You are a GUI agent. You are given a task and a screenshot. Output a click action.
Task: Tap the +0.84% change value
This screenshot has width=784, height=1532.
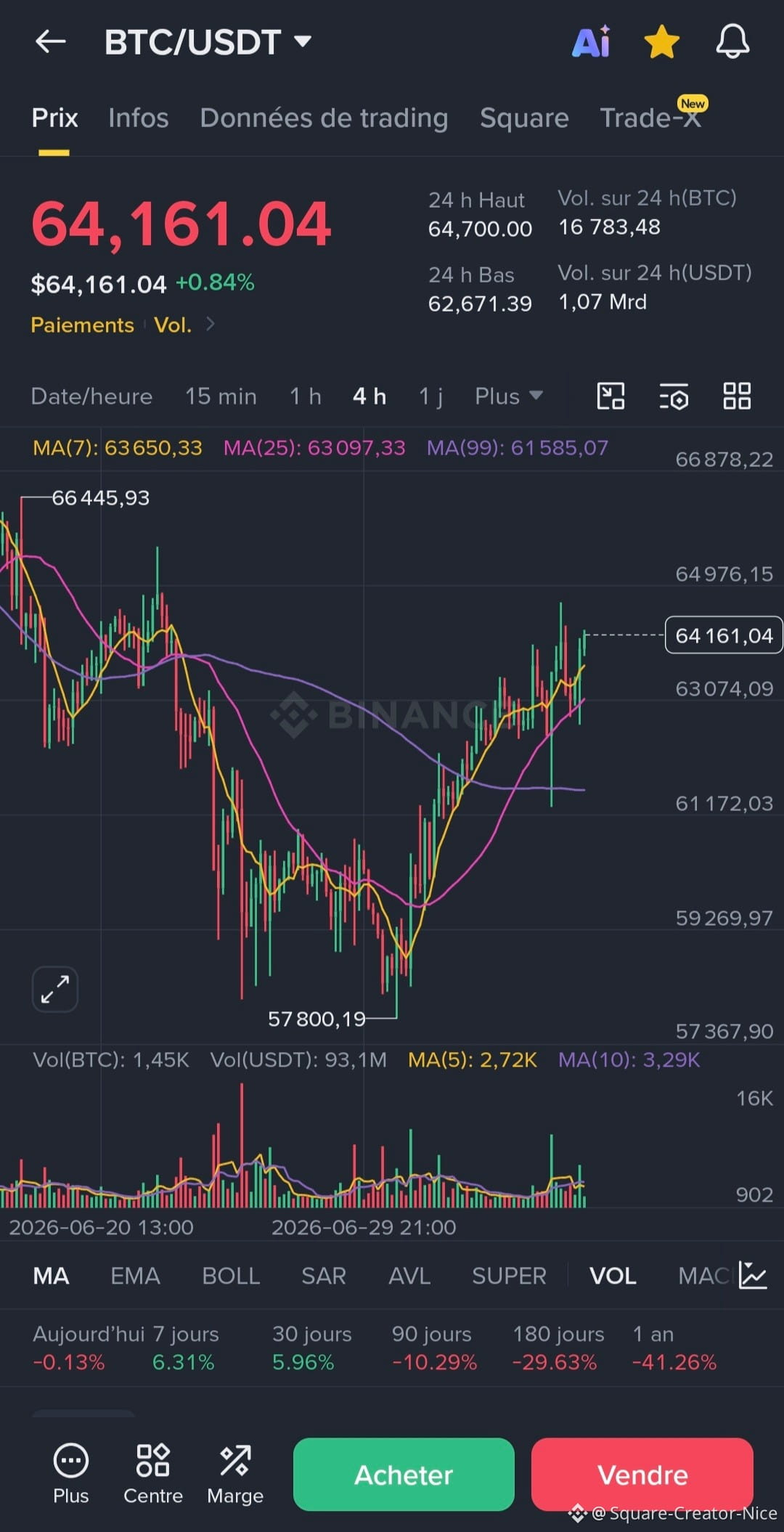[x=215, y=282]
